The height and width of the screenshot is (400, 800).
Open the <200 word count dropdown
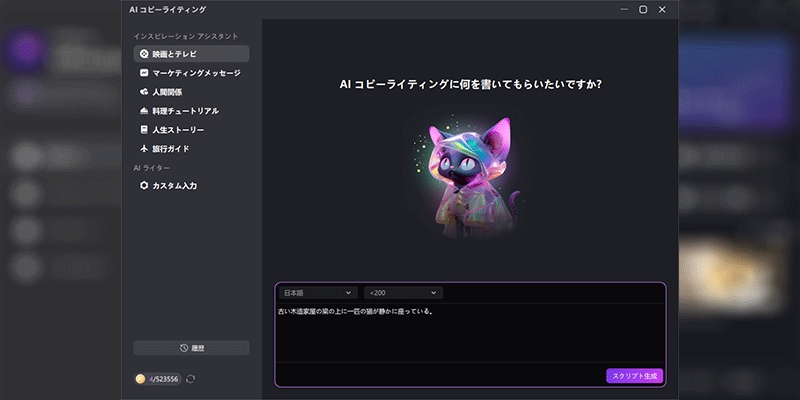point(404,293)
